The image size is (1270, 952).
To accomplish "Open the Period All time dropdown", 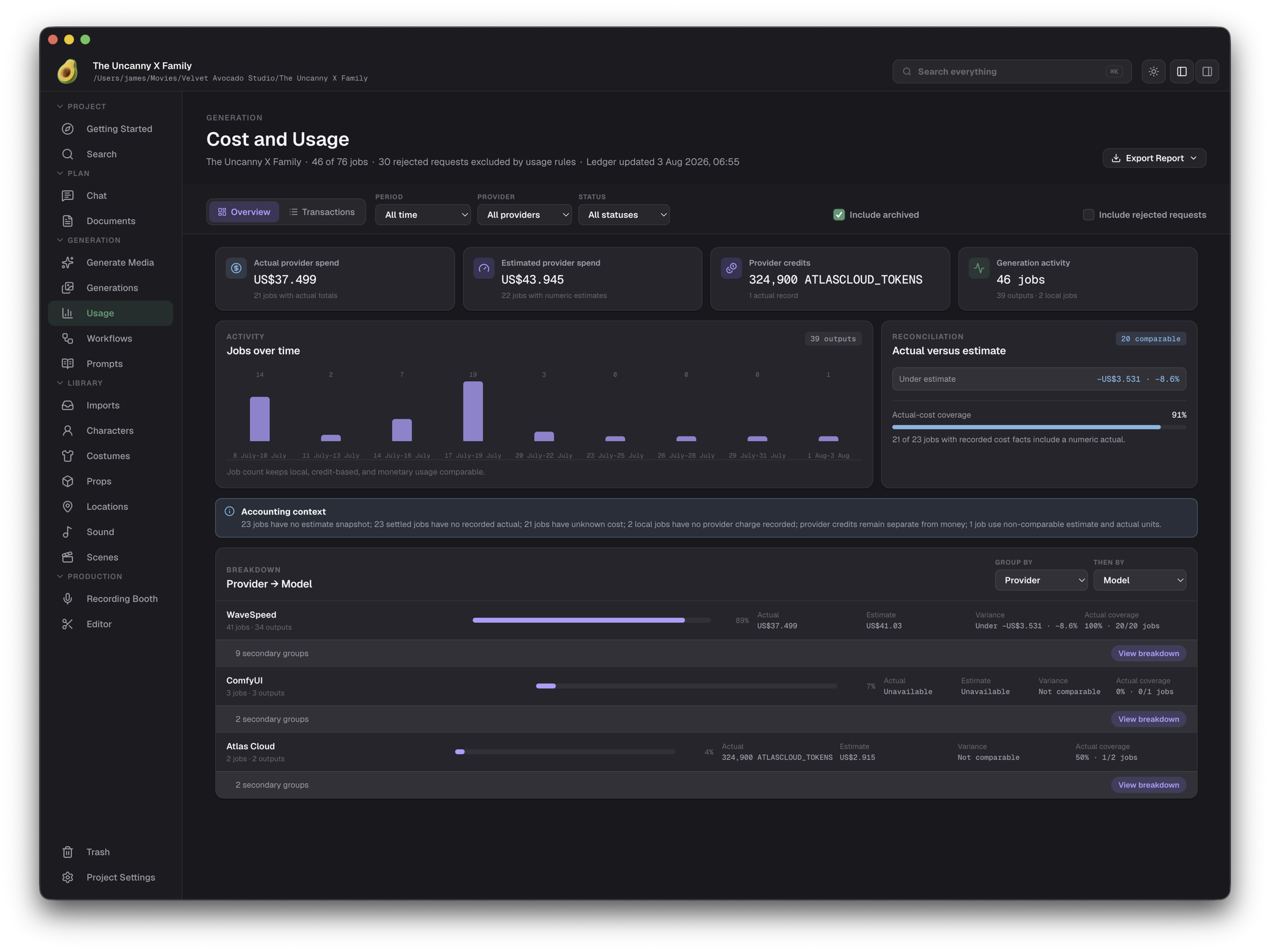I will tap(423, 215).
